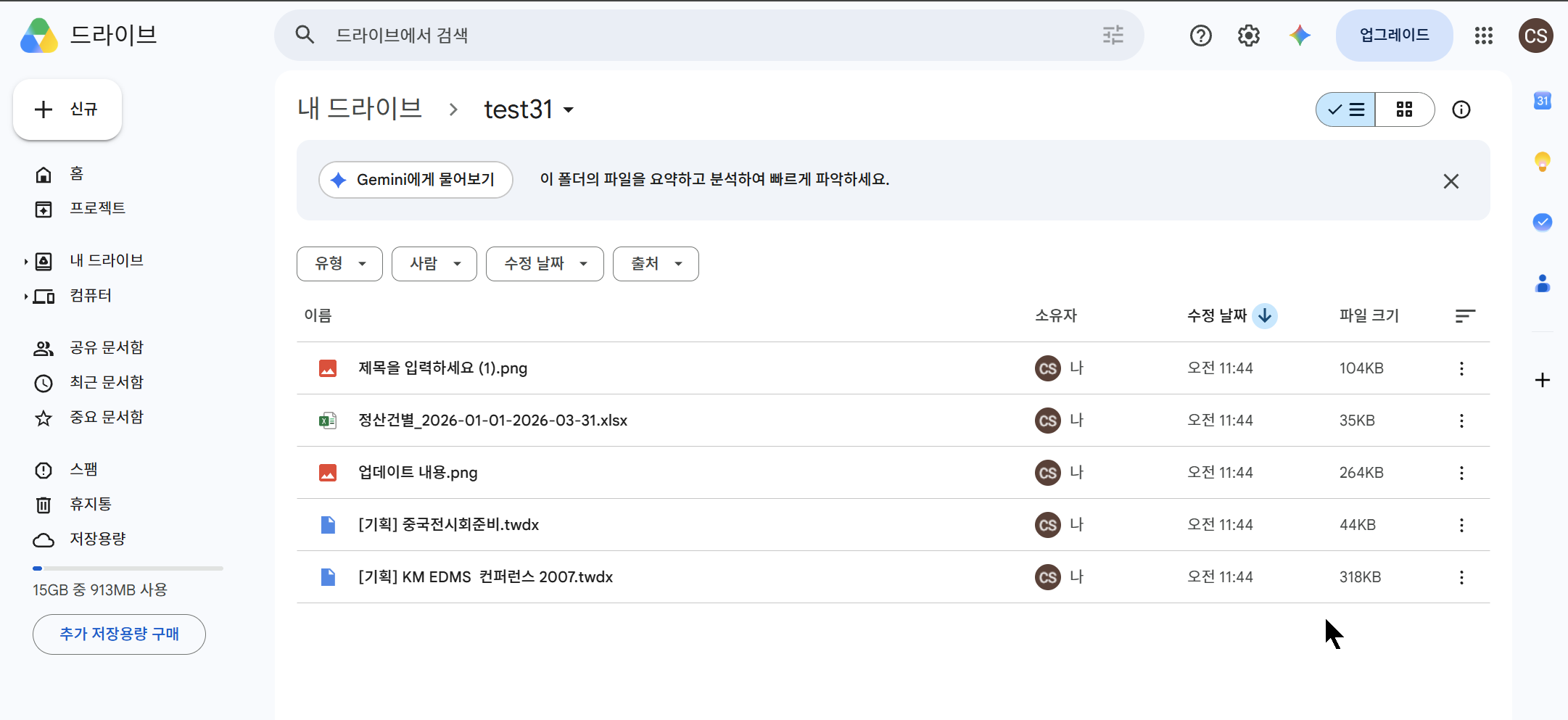Select file [기획] KM EDMS 컨퍼런스 2007.twdx
1568x720 pixels.
[x=893, y=577]
